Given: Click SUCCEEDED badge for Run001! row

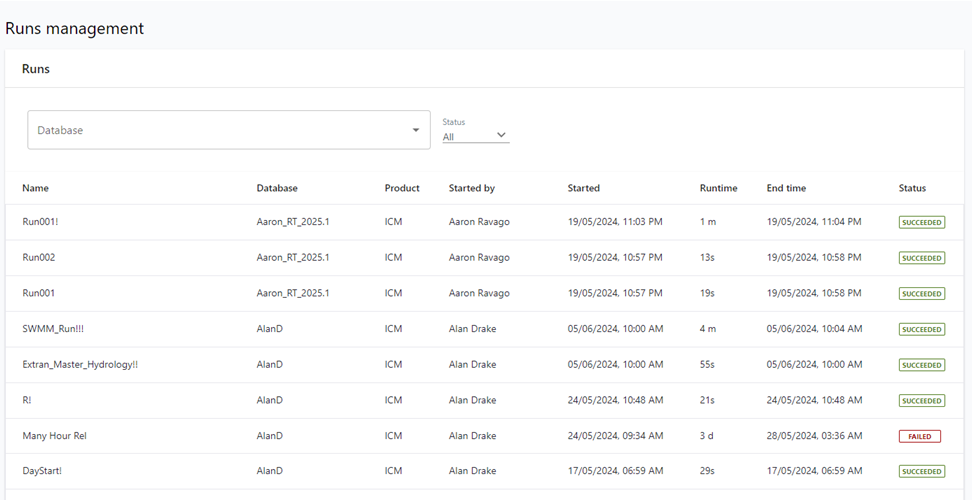Looking at the screenshot, I should [x=922, y=222].
